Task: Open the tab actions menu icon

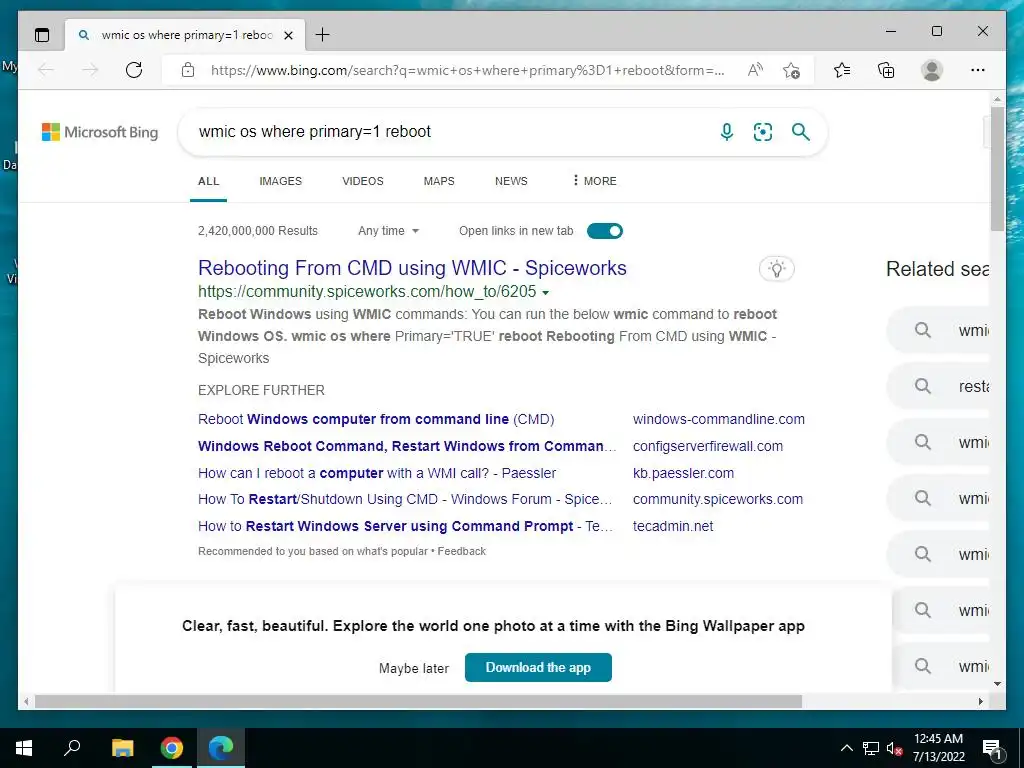Action: click(x=42, y=35)
